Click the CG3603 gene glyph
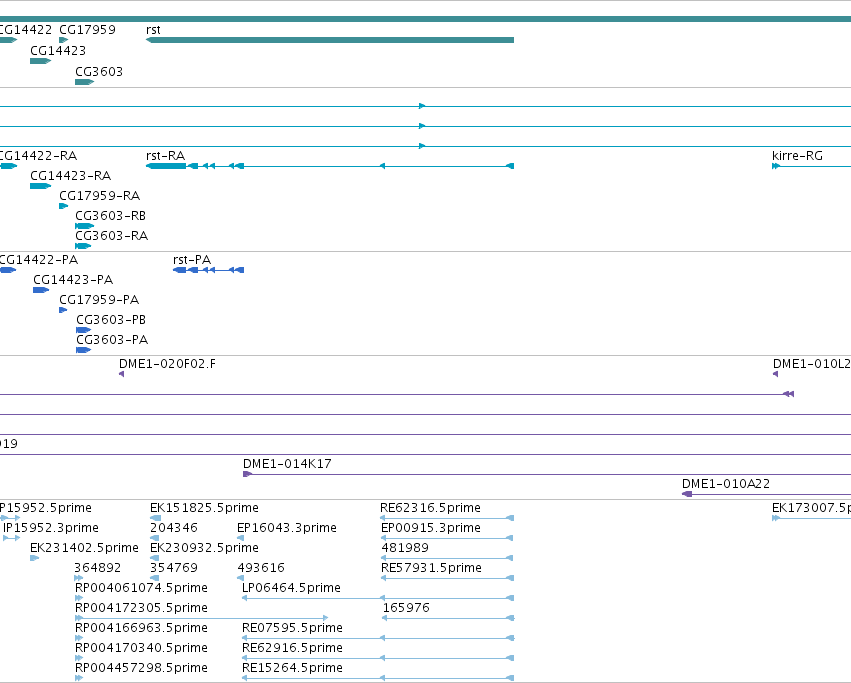This screenshot has height=683, width=851. tap(85, 82)
